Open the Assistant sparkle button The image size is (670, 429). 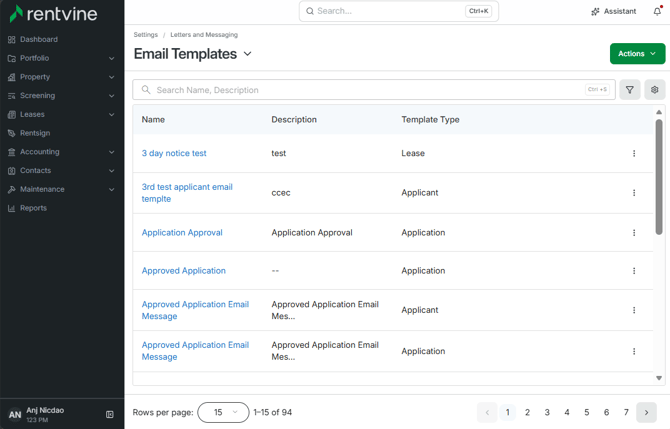(x=614, y=12)
